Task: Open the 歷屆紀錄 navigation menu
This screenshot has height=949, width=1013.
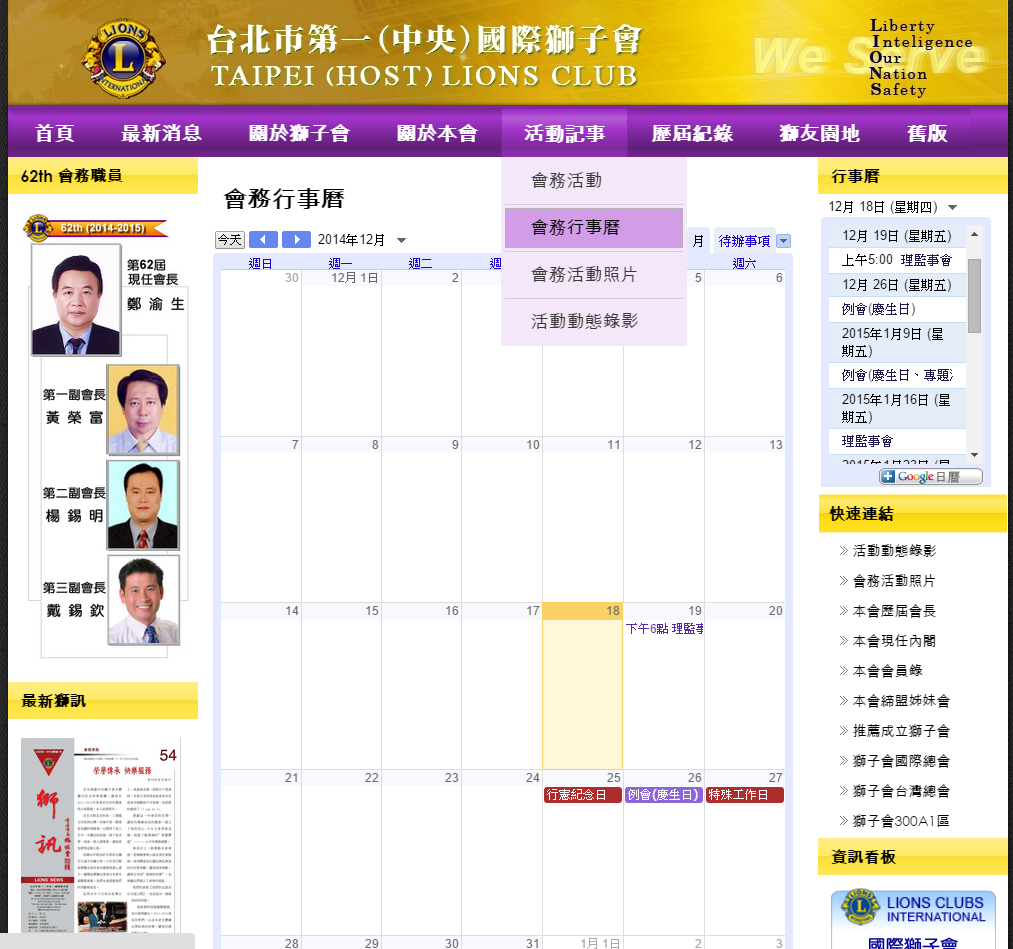Action: point(692,134)
